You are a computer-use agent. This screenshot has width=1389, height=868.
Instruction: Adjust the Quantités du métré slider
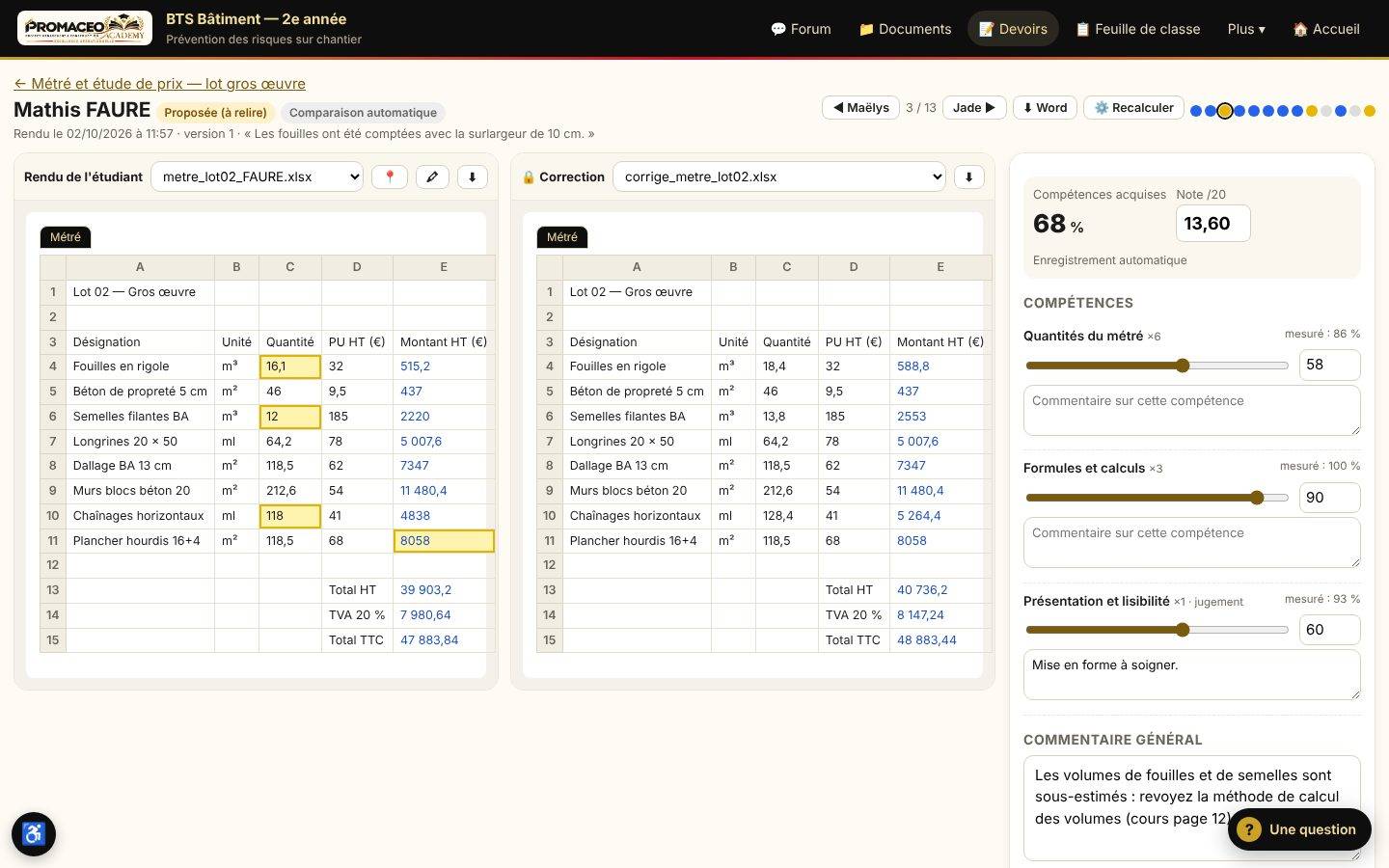point(1157,366)
